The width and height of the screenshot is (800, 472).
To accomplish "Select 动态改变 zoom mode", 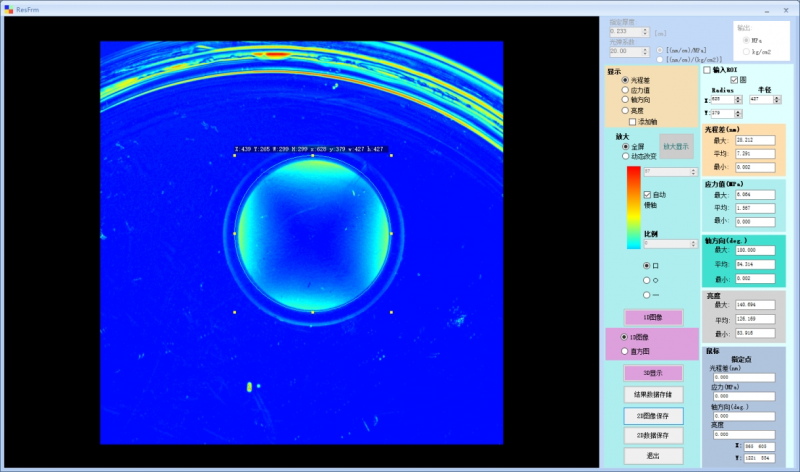I will tap(626, 156).
